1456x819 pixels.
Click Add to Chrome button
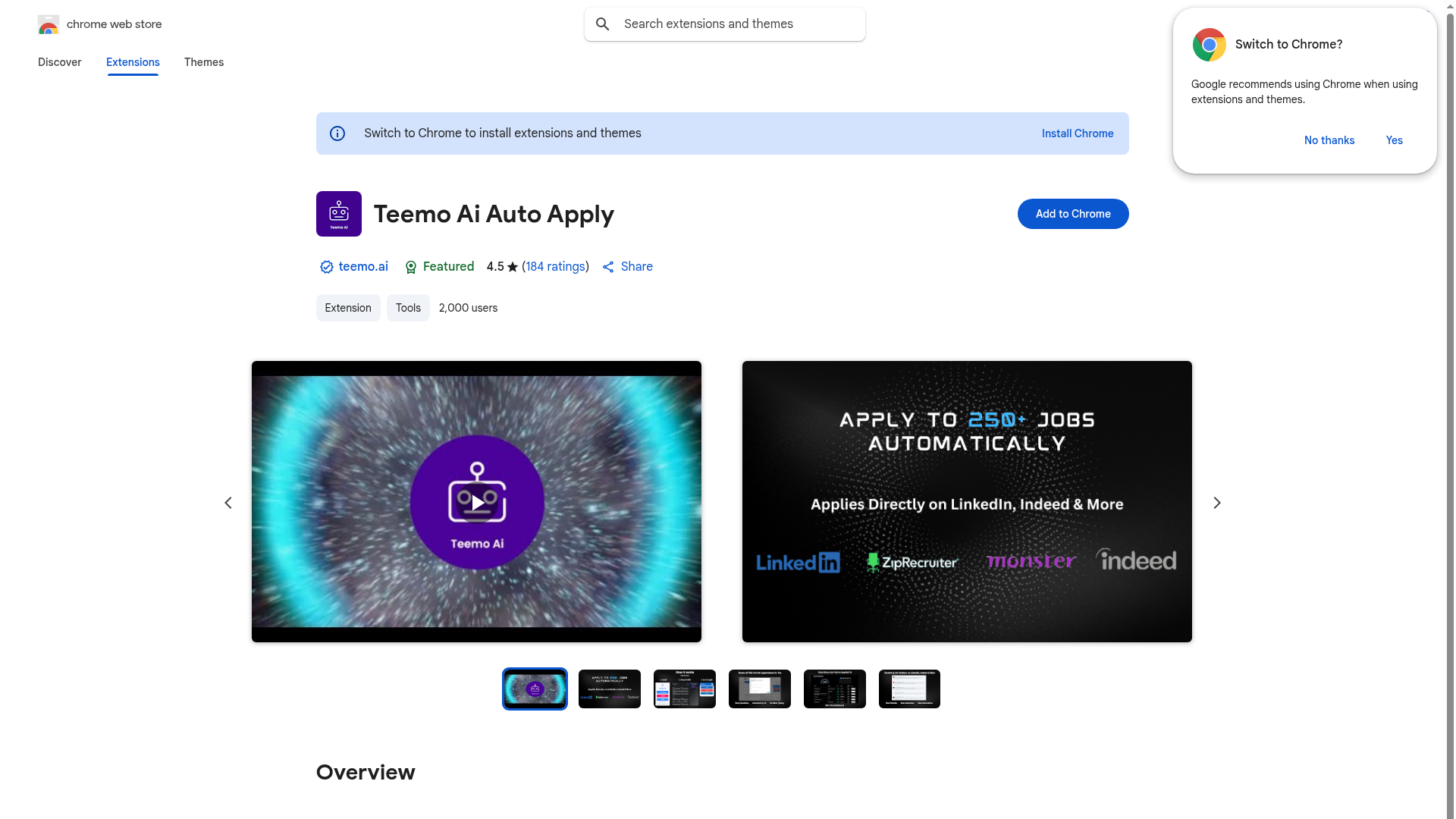coord(1072,214)
